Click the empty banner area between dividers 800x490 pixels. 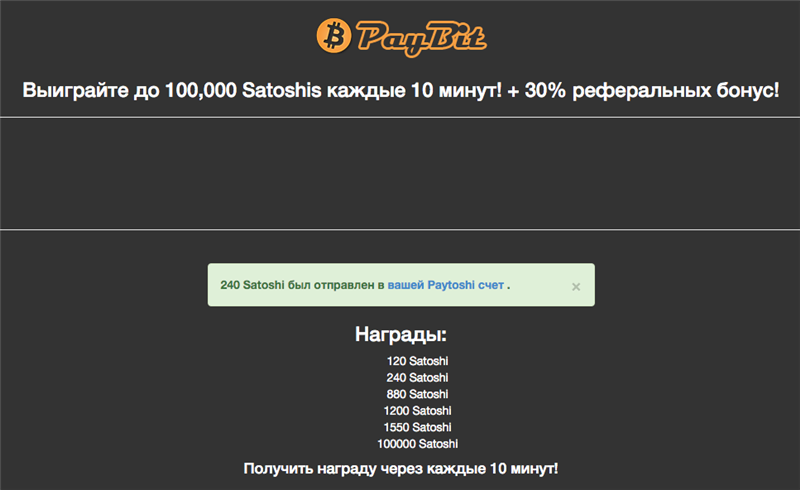[400, 173]
